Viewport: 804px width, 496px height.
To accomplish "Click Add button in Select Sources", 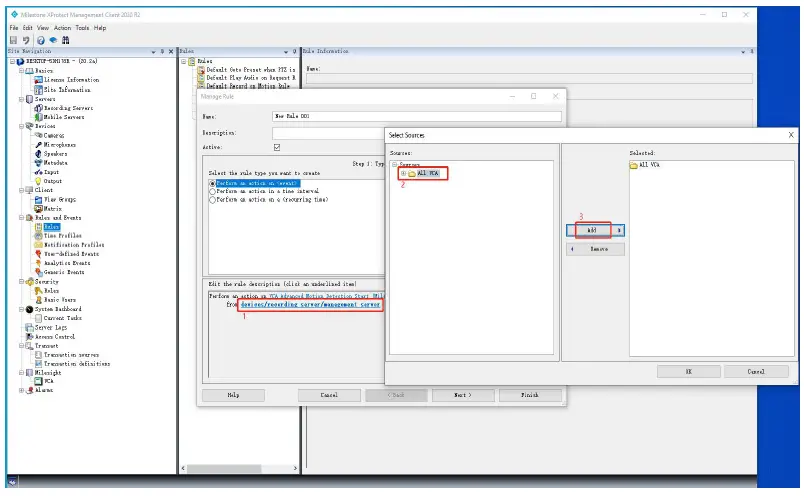I will point(595,230).
